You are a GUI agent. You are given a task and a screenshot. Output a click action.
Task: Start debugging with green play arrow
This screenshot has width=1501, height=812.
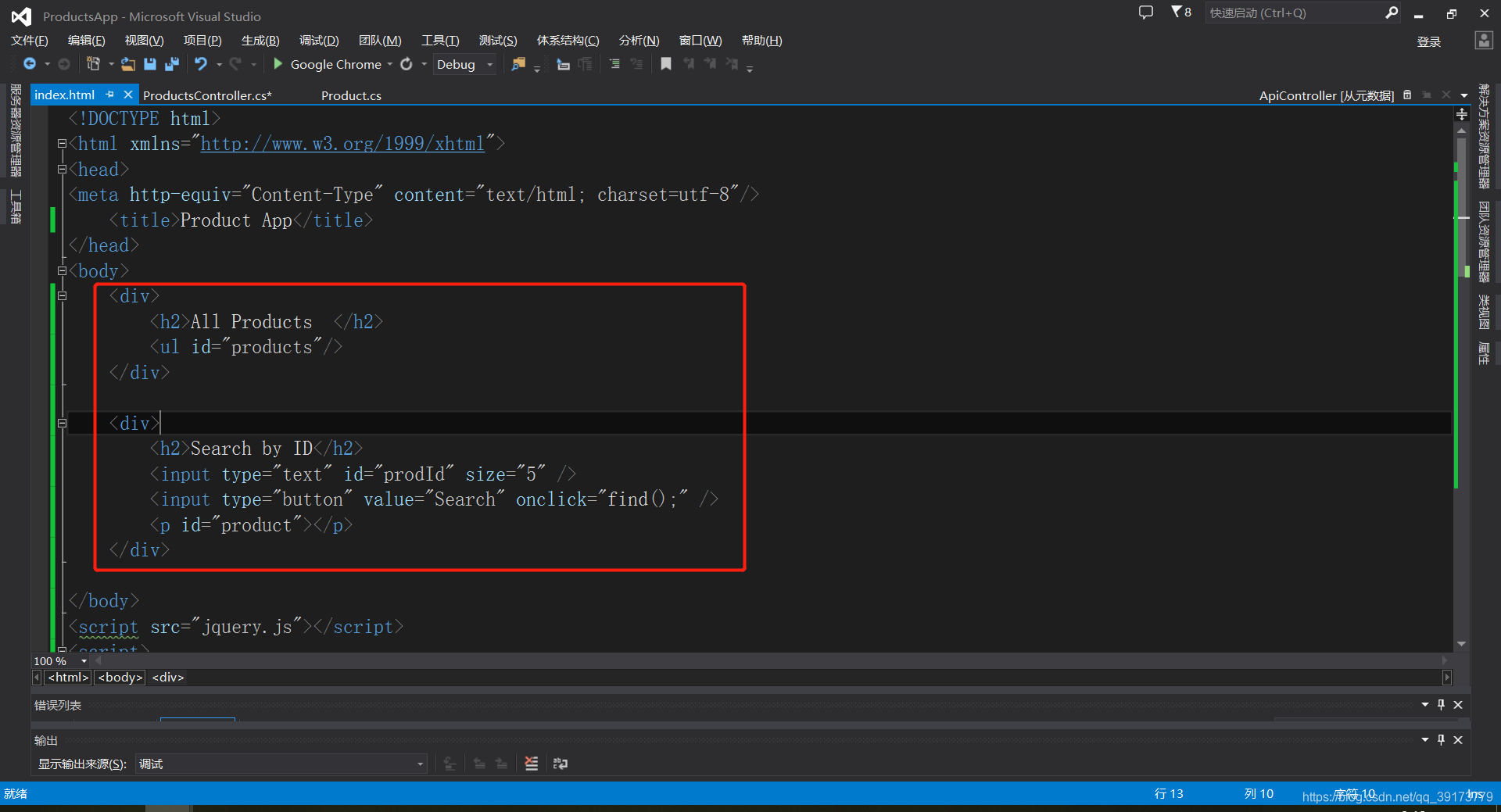coord(278,64)
